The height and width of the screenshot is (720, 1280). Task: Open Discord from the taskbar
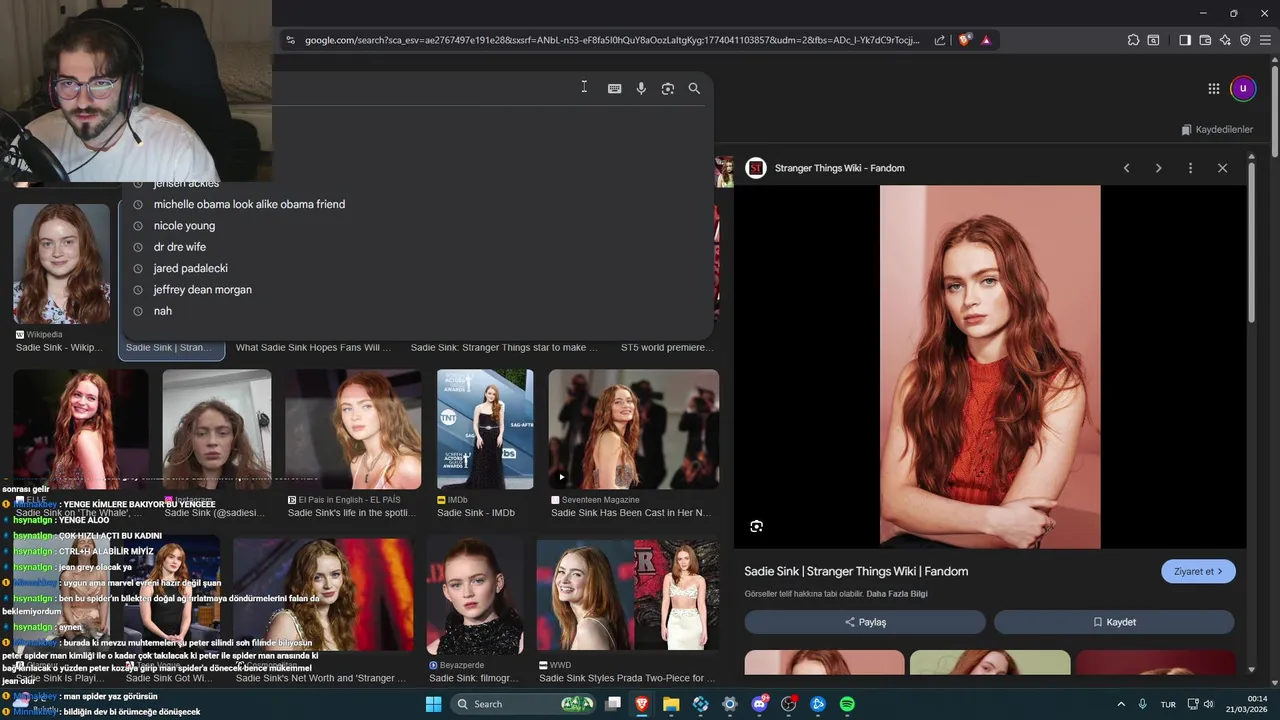[759, 704]
